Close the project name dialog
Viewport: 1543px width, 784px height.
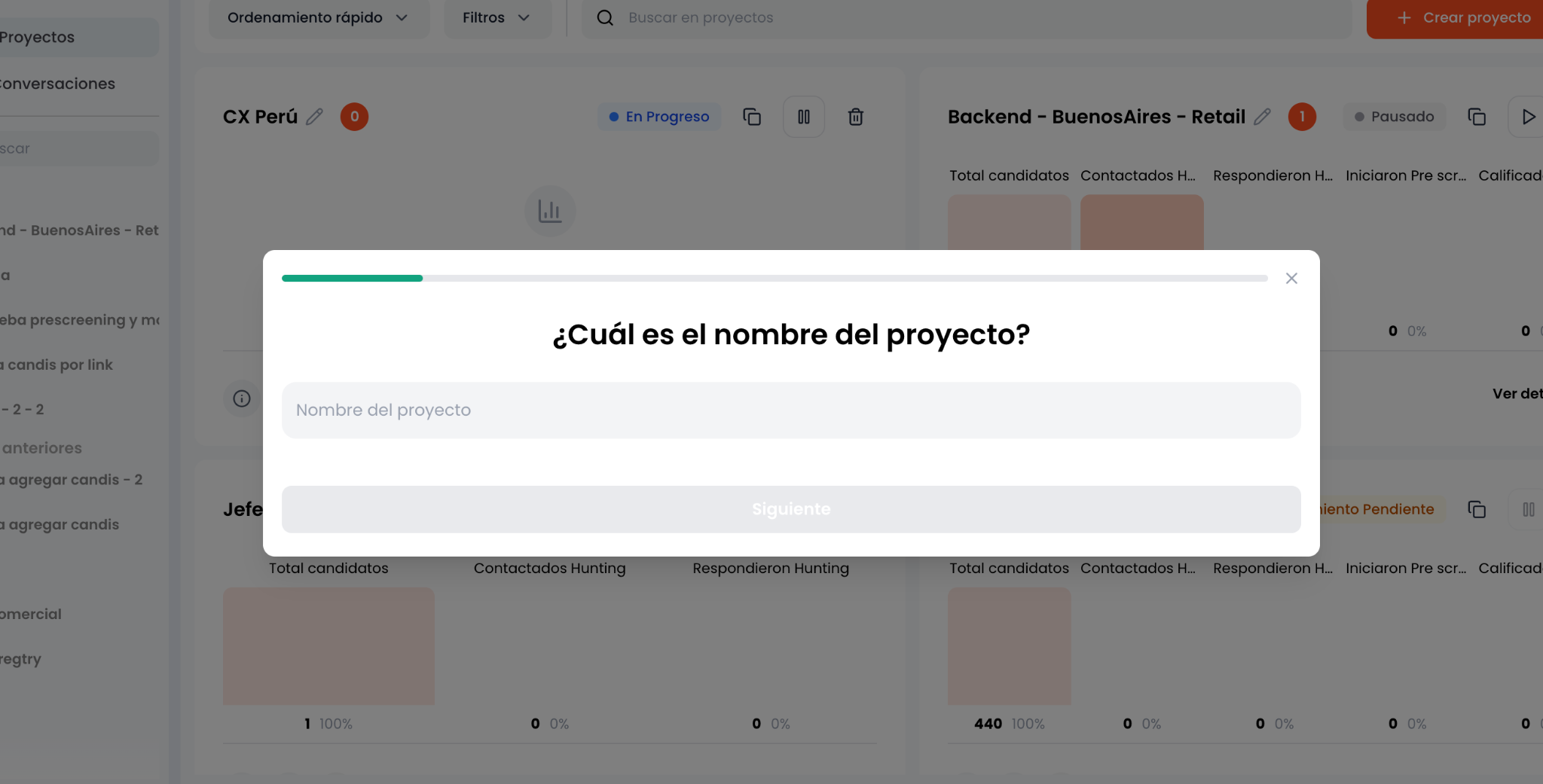click(1291, 279)
